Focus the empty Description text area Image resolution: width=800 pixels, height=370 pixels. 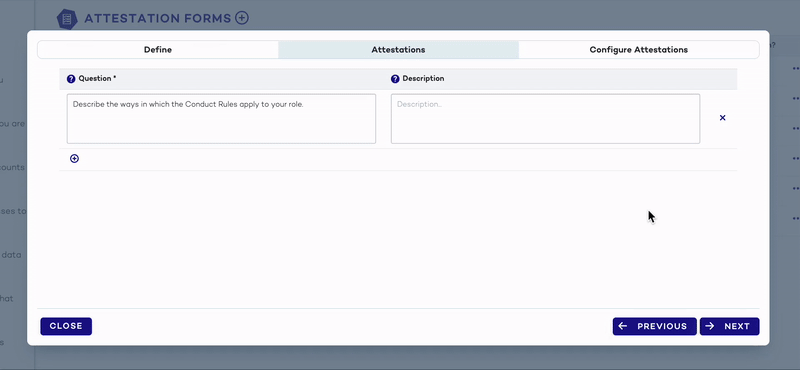point(545,118)
